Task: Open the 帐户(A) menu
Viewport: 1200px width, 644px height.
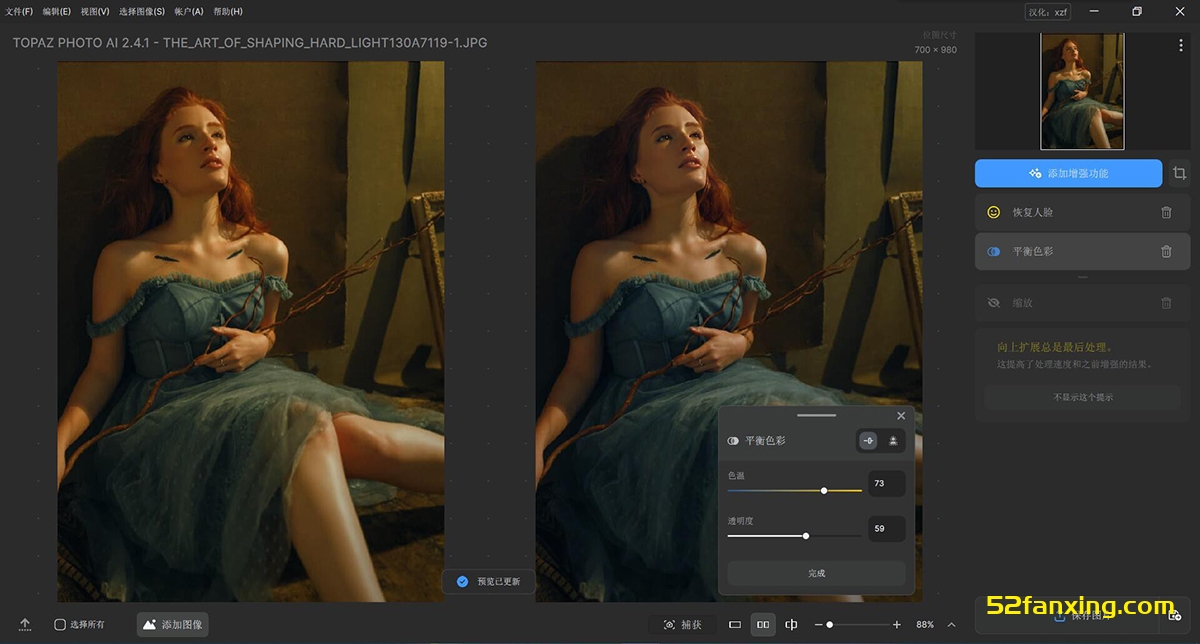Action: (189, 12)
